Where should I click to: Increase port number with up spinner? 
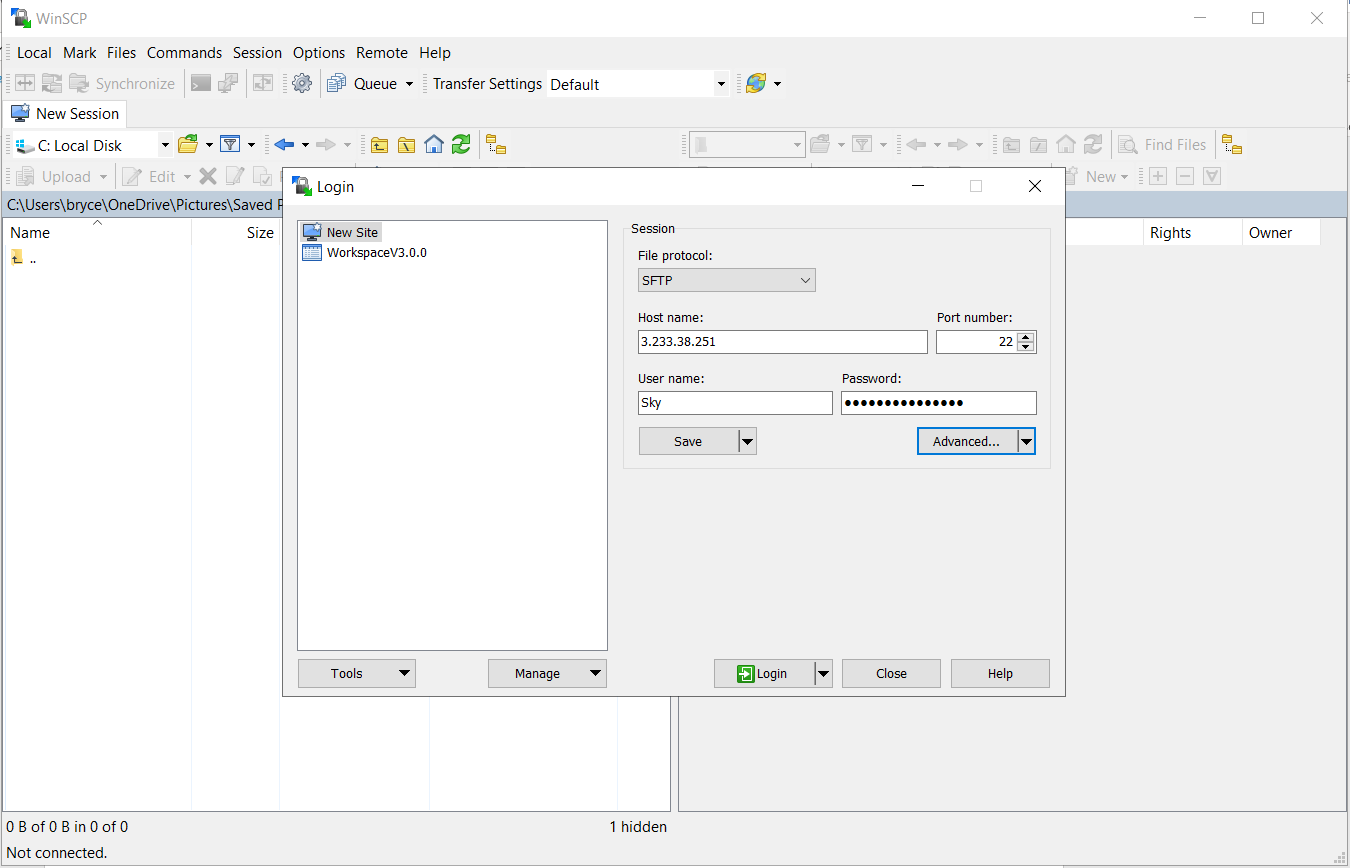[x=1025, y=337]
